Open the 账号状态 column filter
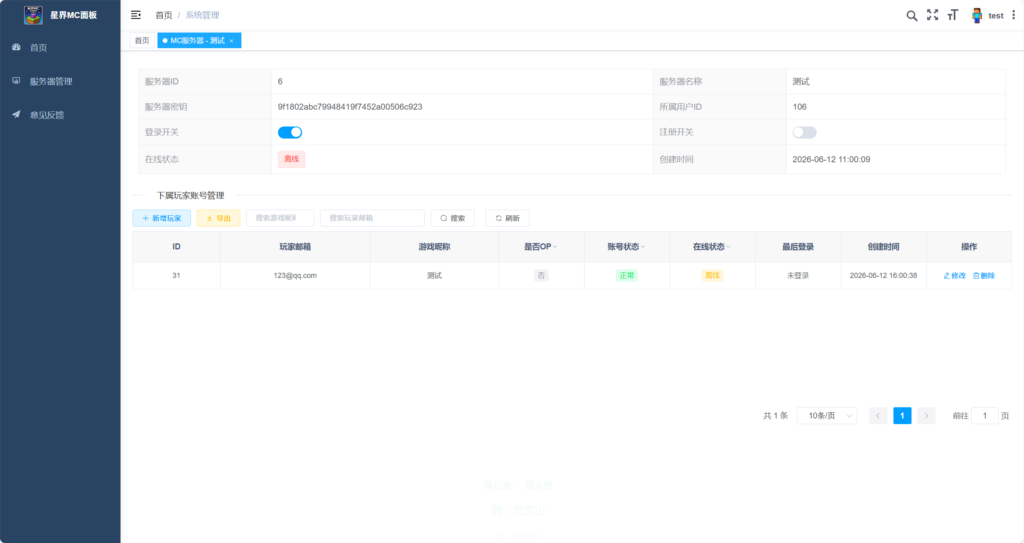This screenshot has width=1024, height=543. tap(643, 247)
